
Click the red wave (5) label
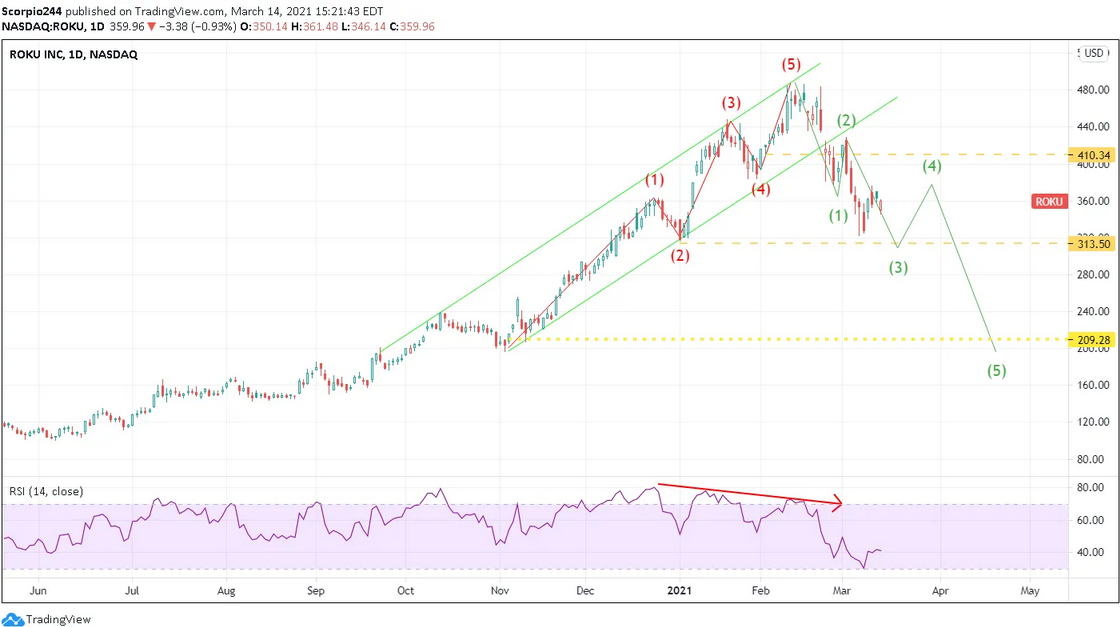click(x=791, y=64)
